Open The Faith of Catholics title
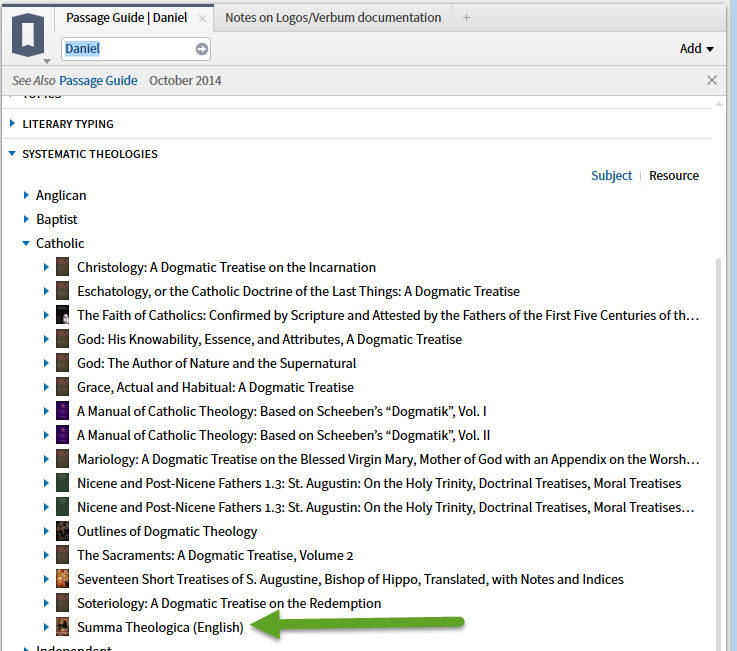This screenshot has width=737, height=651. 388,315
